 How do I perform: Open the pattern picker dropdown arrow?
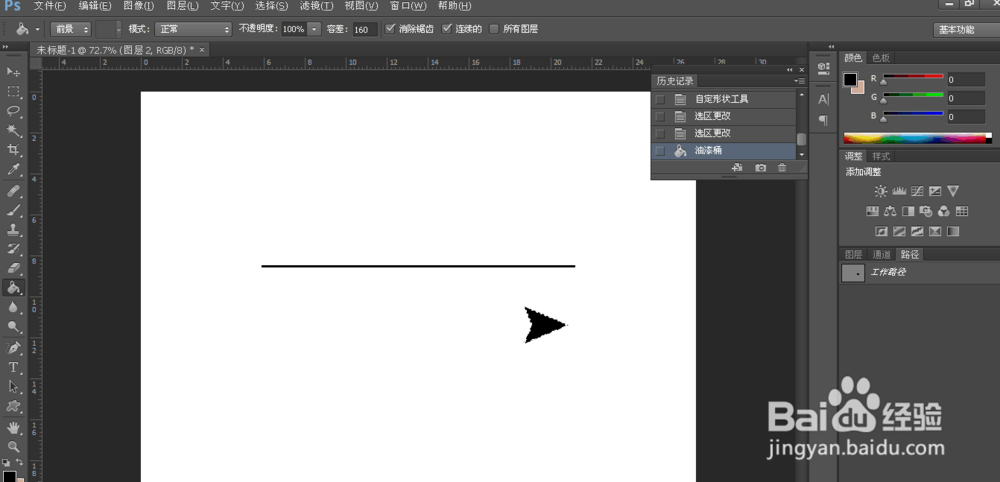coord(118,29)
